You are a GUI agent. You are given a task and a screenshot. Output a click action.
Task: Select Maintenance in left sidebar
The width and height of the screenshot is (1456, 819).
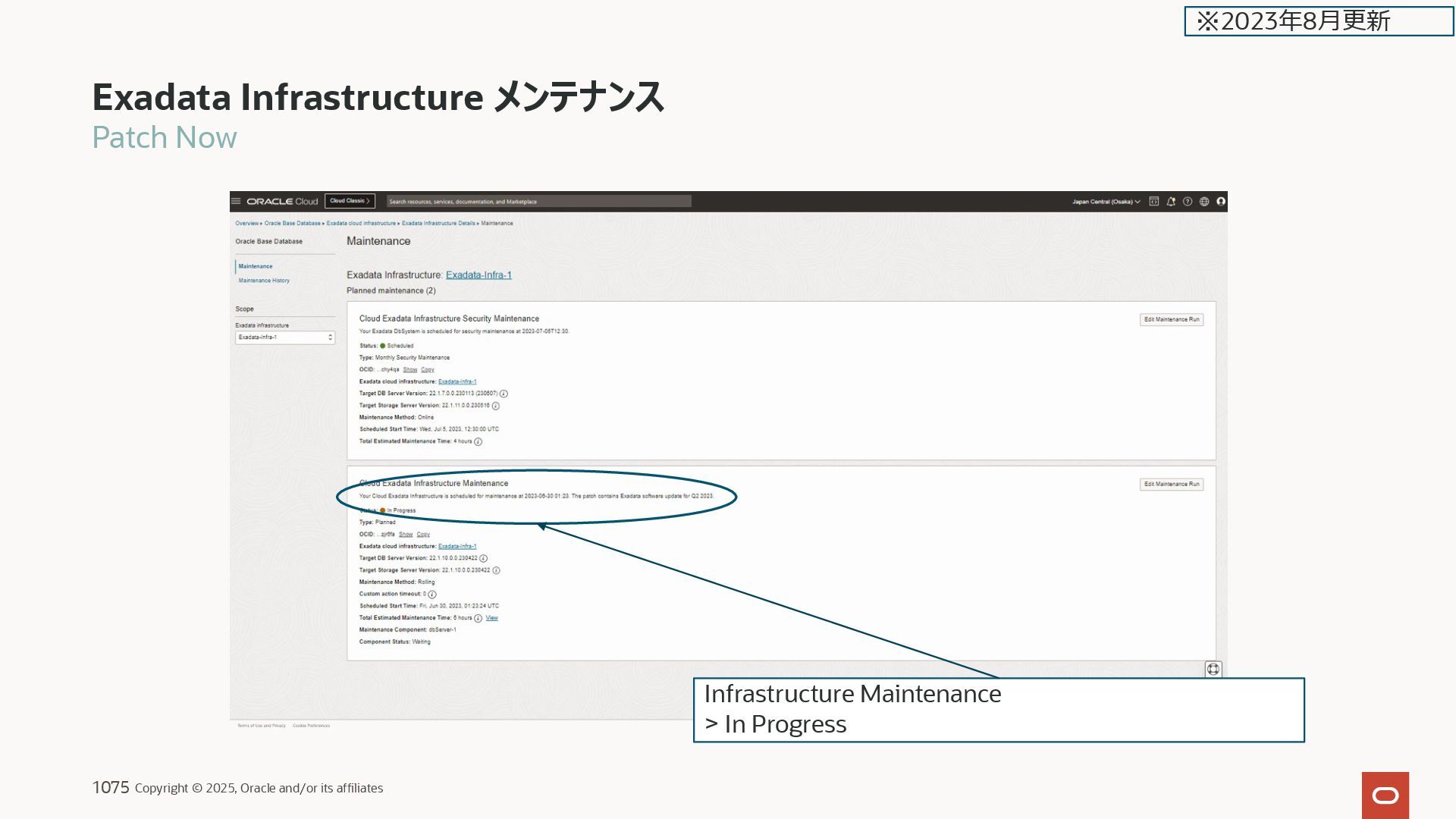[256, 266]
